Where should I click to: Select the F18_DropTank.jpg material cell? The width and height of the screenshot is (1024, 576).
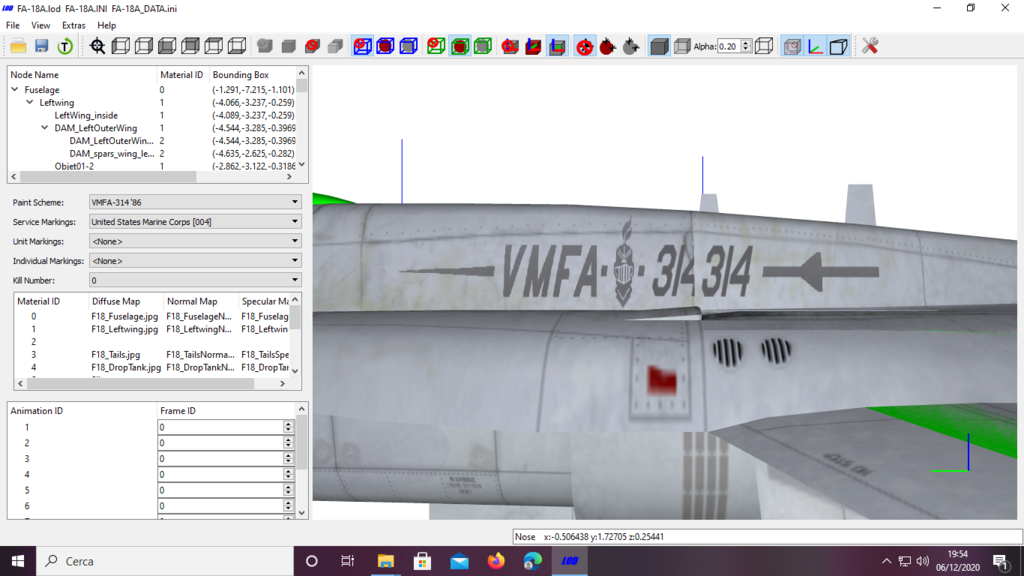point(126,368)
